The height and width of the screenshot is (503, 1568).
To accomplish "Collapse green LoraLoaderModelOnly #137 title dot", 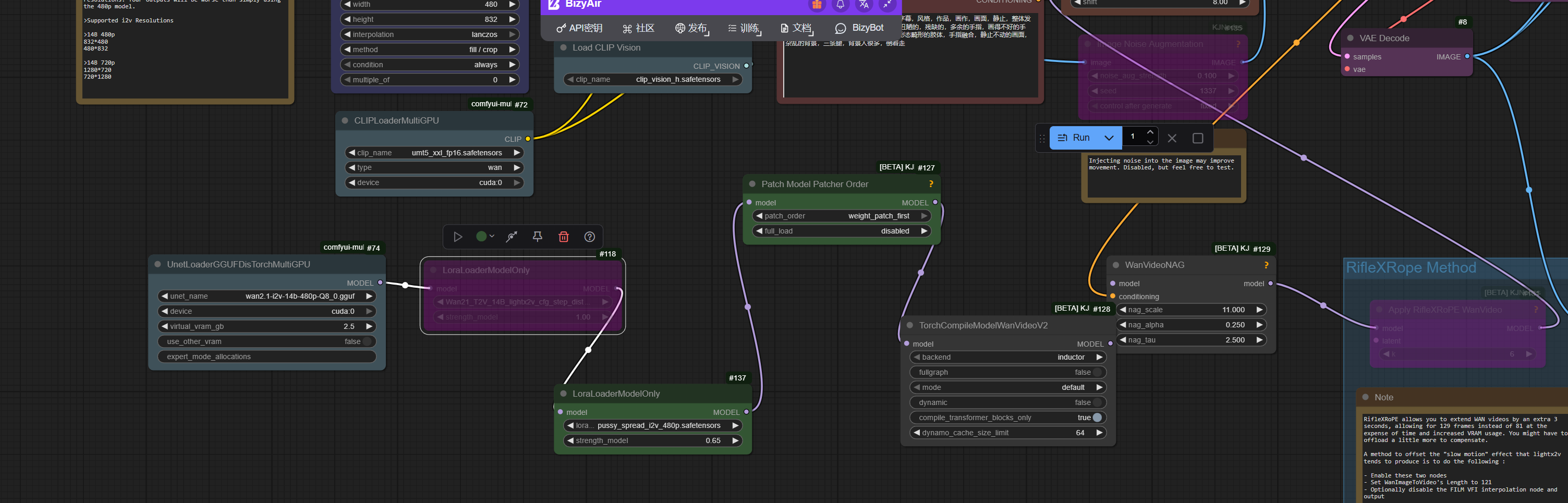I will pyautogui.click(x=563, y=394).
